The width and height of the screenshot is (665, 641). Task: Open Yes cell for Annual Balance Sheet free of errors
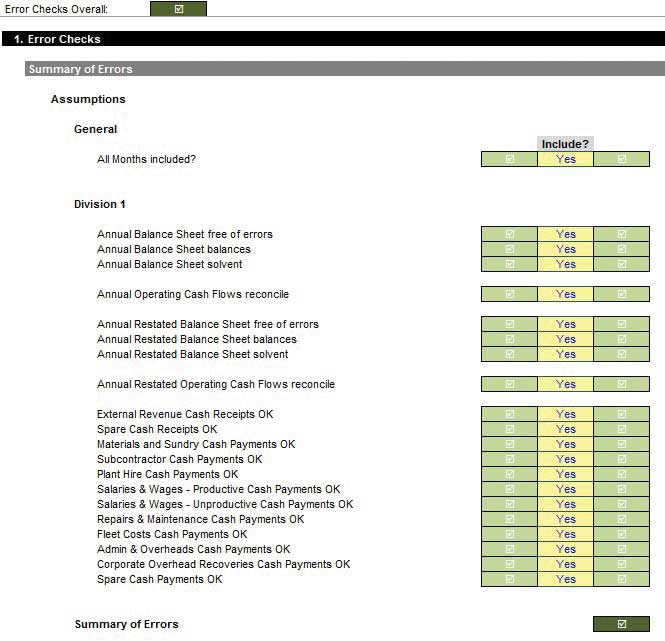(x=565, y=234)
